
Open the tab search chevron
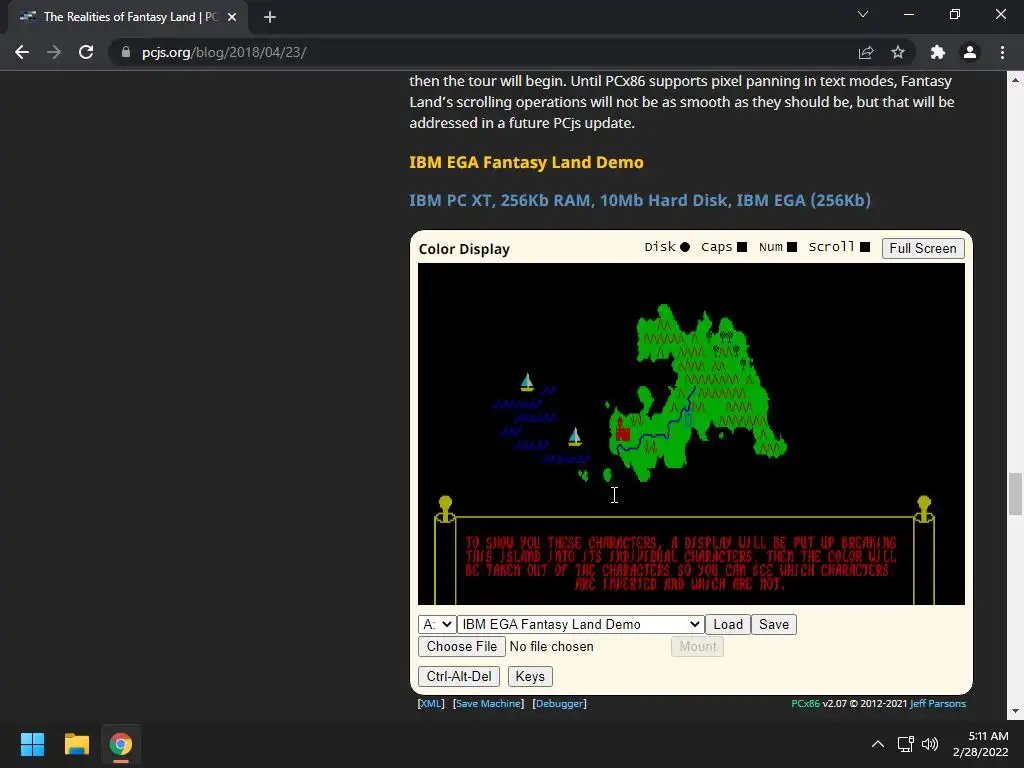click(x=863, y=14)
